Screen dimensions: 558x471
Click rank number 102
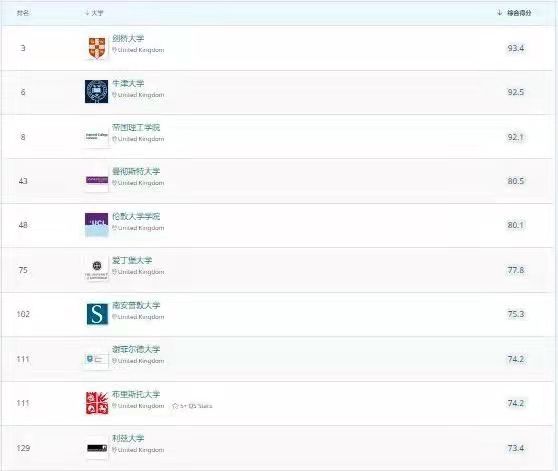tap(23, 314)
